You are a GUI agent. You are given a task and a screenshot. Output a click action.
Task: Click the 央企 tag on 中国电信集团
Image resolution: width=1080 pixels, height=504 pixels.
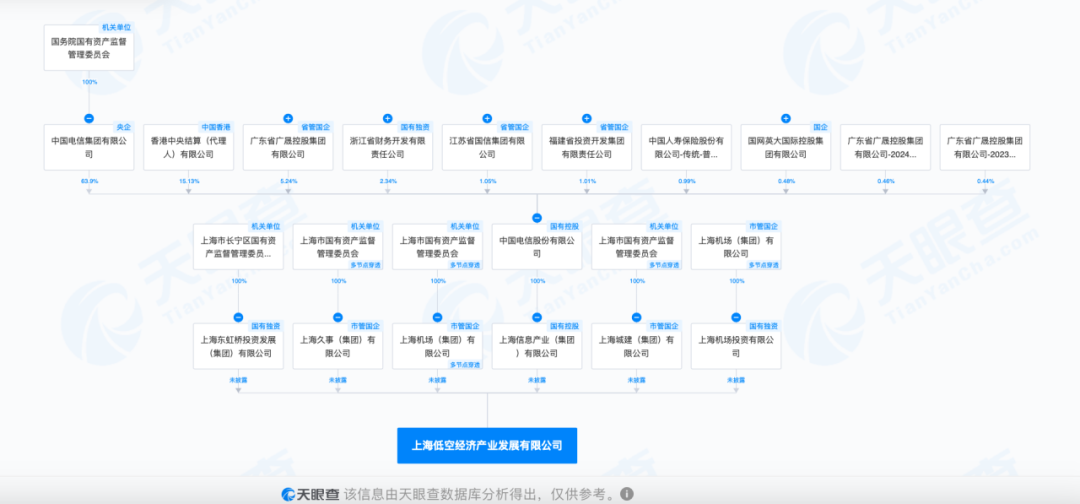click(x=125, y=127)
